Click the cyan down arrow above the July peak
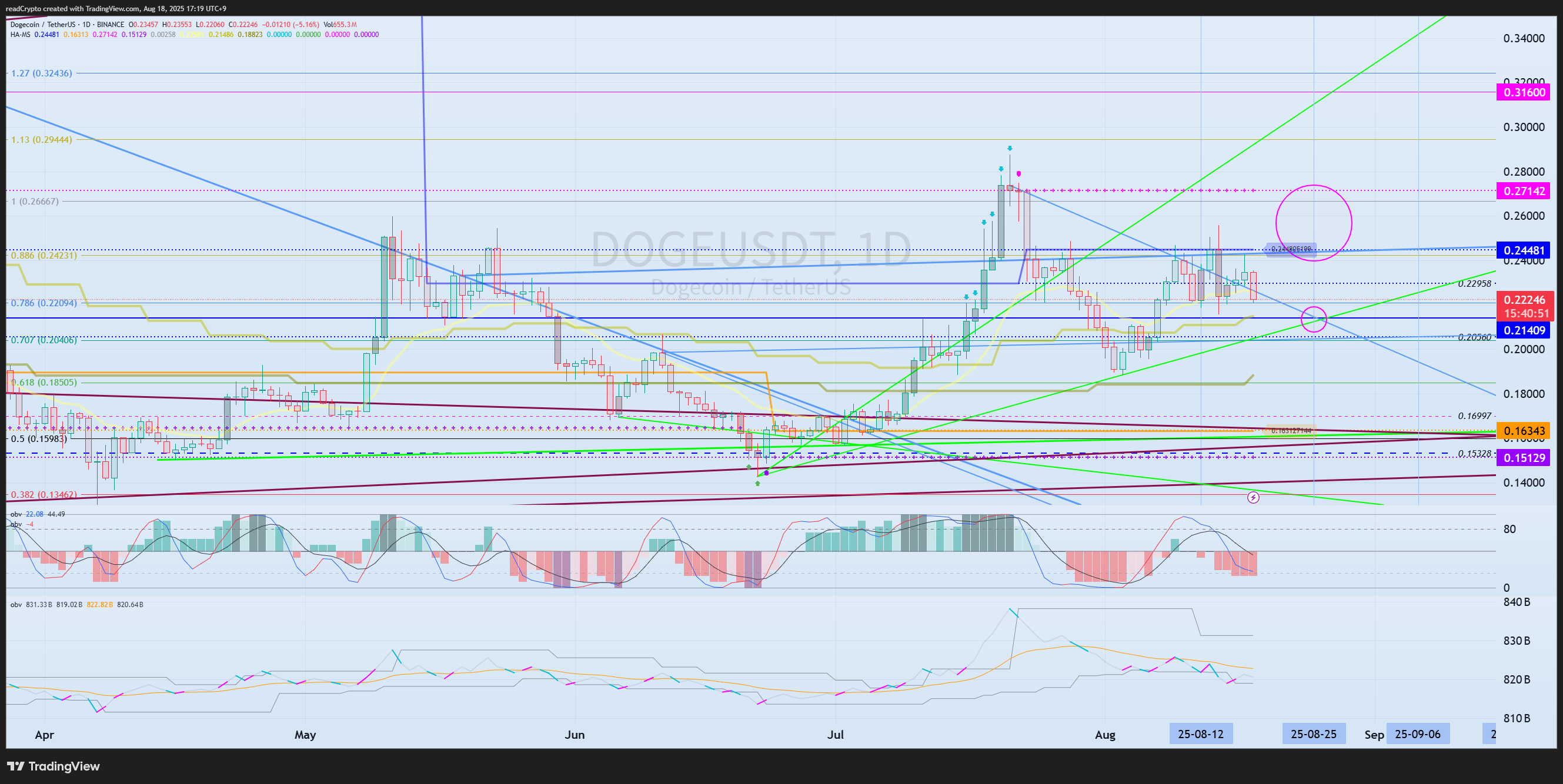Screen dimensions: 1563x784 1010,148
